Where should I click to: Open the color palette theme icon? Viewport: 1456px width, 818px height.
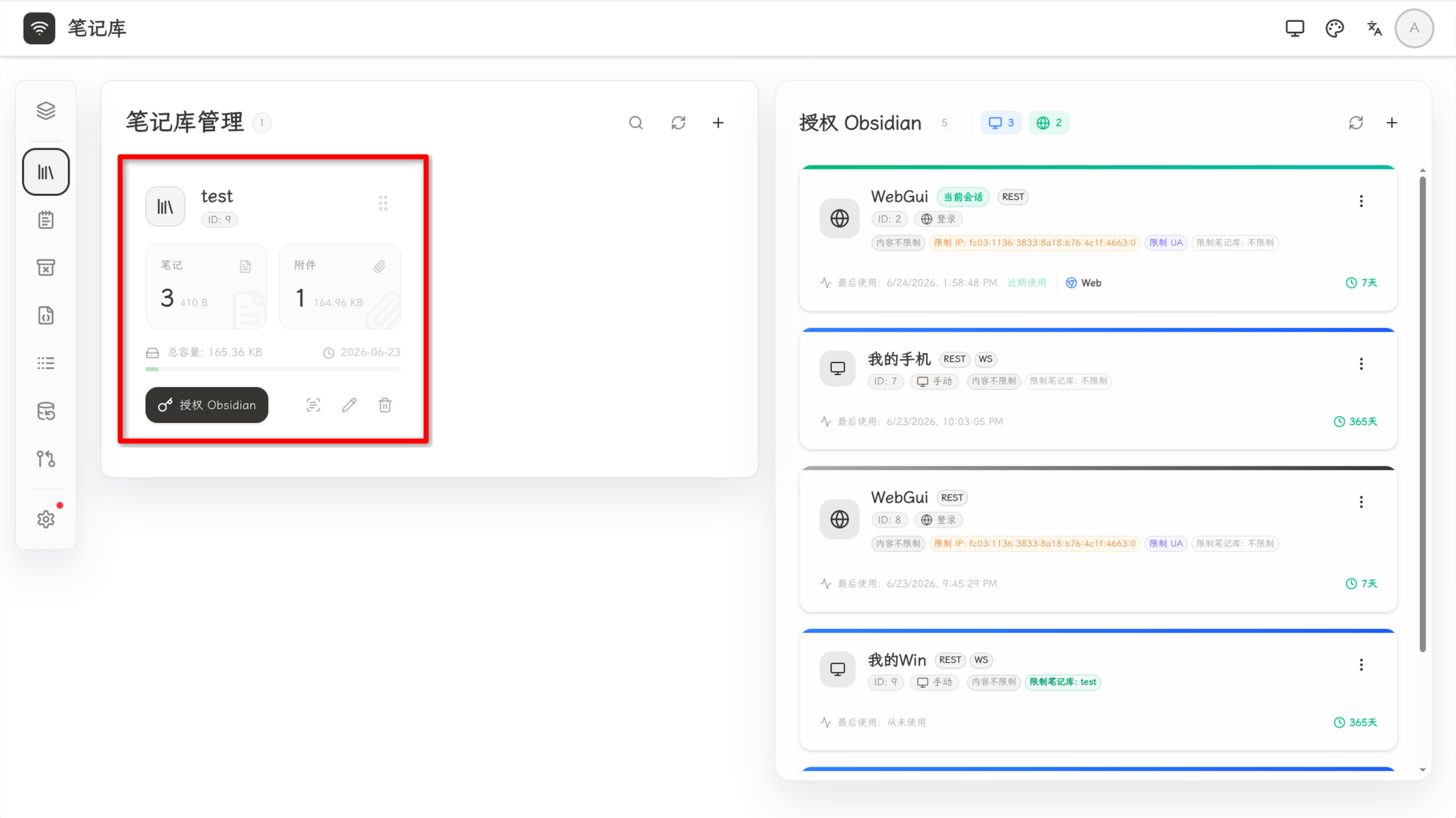(x=1335, y=29)
